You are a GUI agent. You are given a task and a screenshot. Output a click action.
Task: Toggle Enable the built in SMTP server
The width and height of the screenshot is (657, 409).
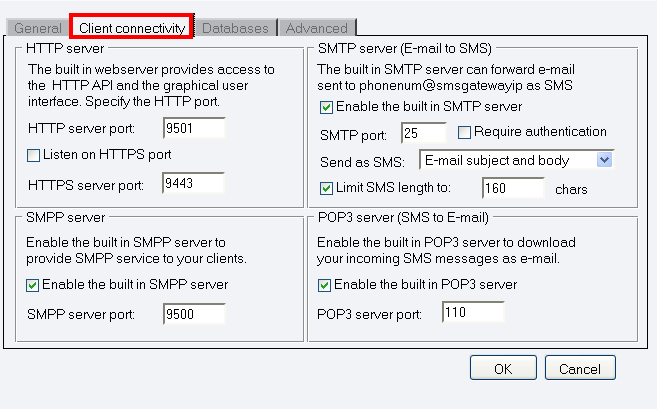(326, 107)
